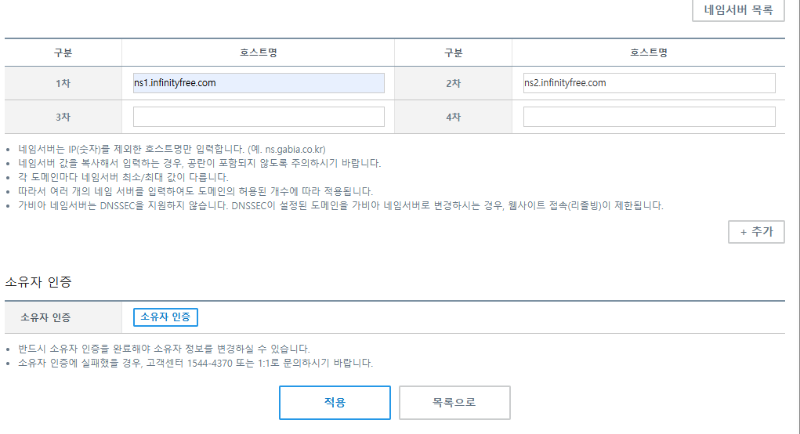Viewport: 800px width, 434px height.
Task: Start verification with the 소유자 인증 button
Action: tap(165, 317)
